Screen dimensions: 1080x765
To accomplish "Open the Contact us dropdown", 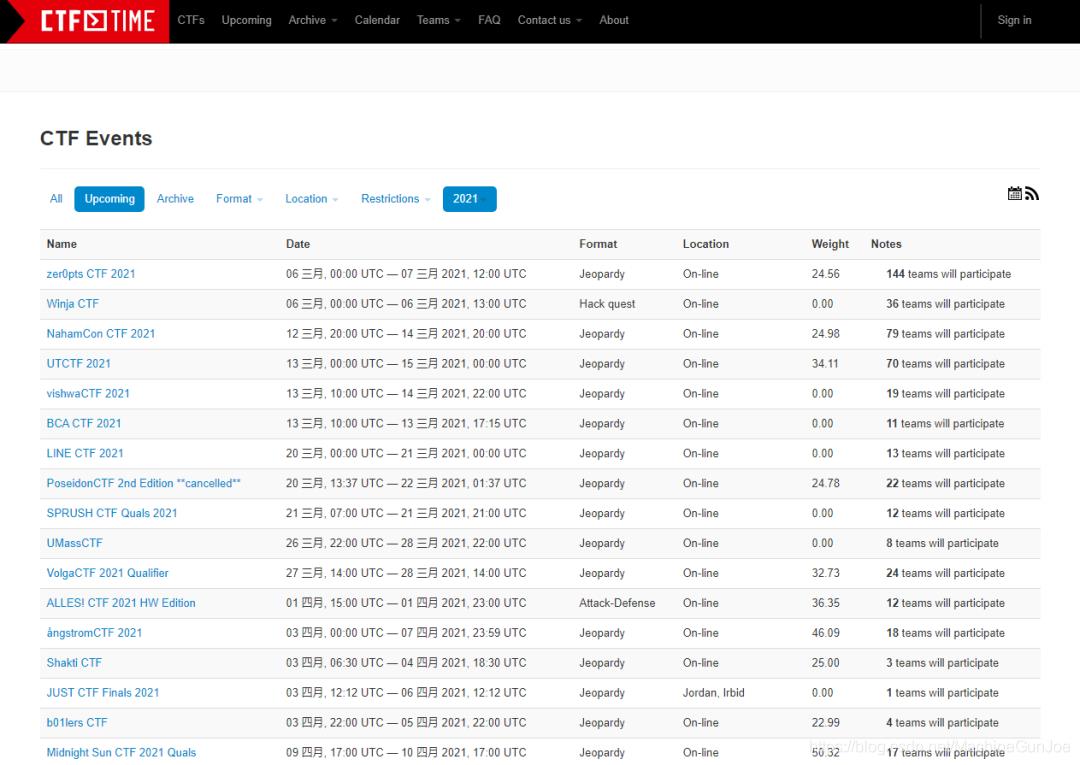I will click(549, 20).
